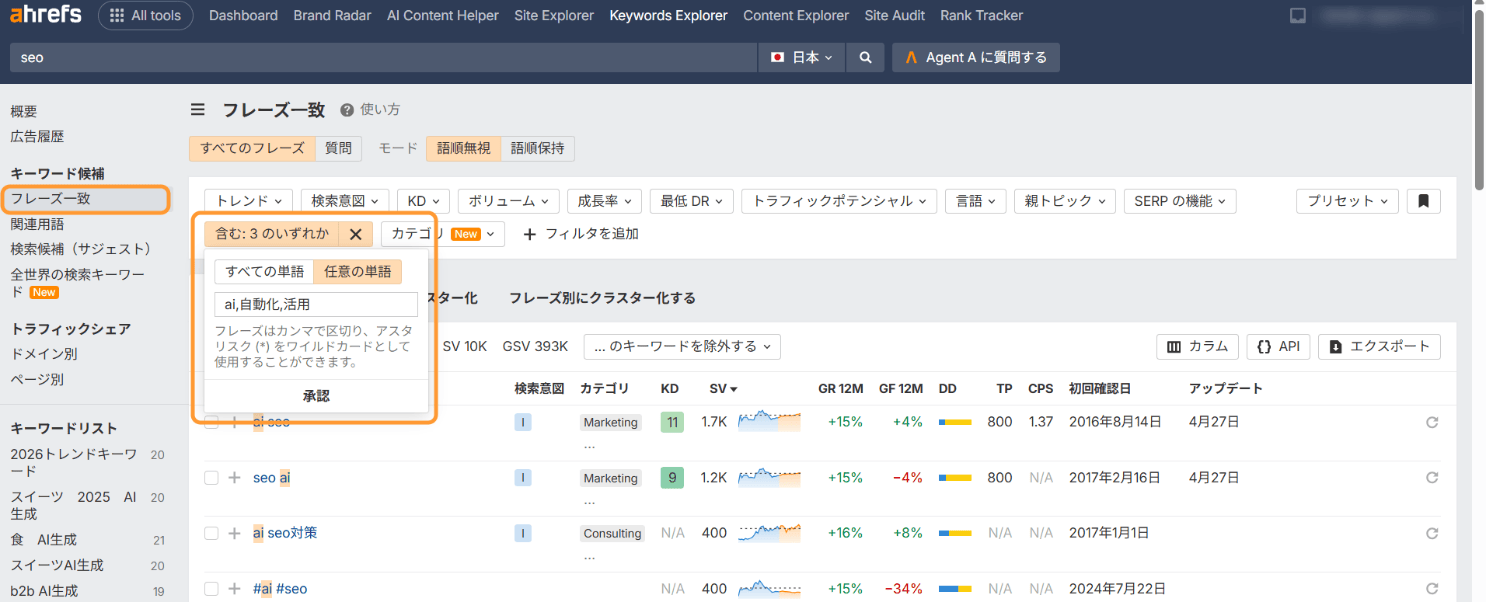Open the トラフィックポテンシャル dropdown

pyautogui.click(x=840, y=201)
